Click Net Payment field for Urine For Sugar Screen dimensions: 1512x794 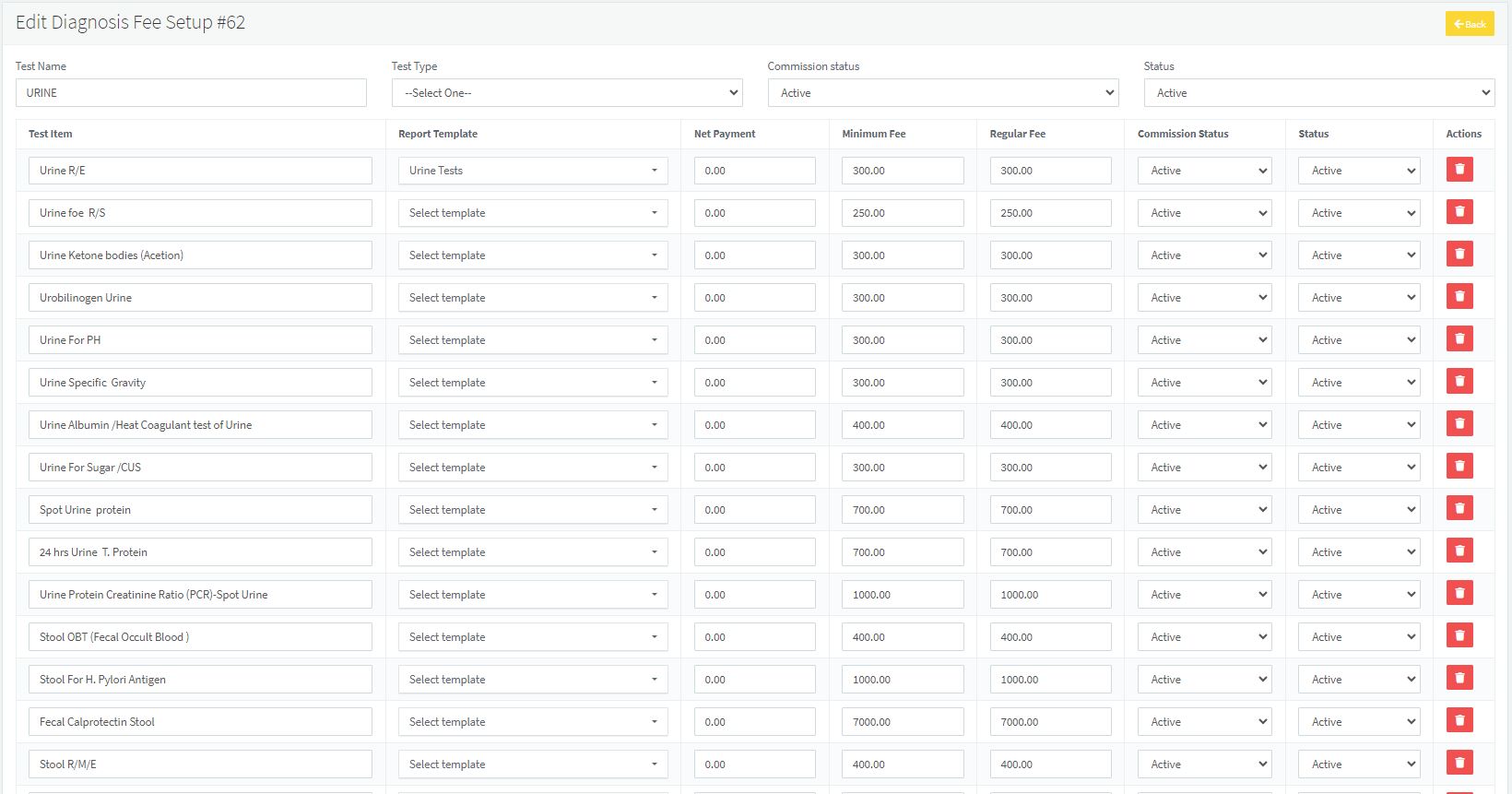754,468
